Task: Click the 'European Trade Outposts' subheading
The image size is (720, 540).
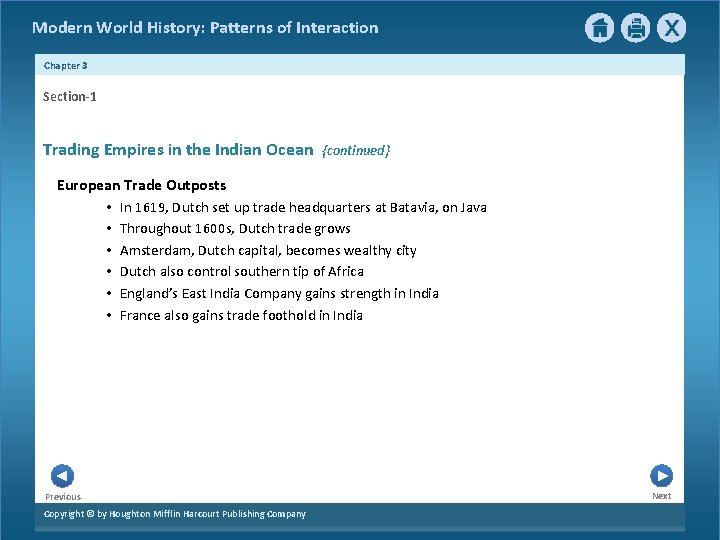Action: coord(141,185)
